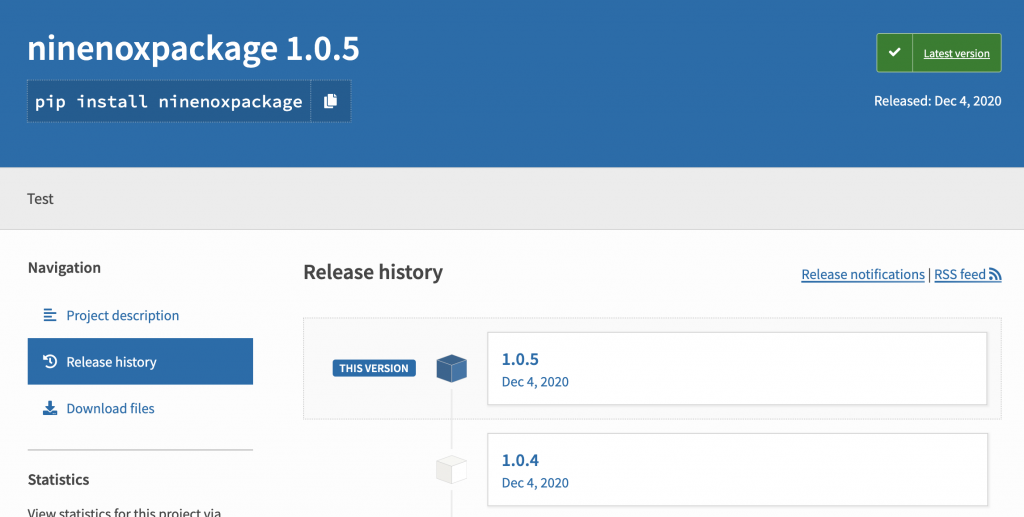This screenshot has width=1024, height=517.
Task: Click the RSS feed icon
Action: pos(995,275)
